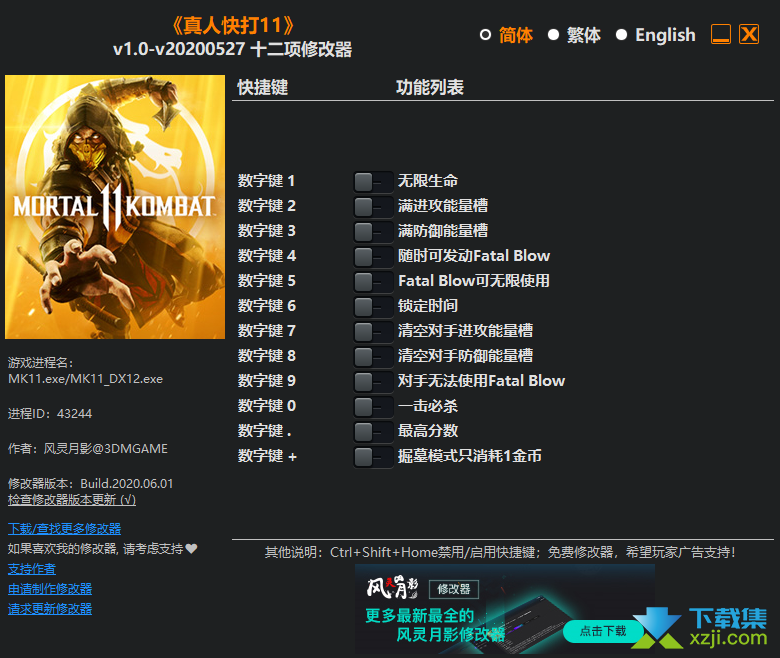
Task: Click the Mortal Kombat 11 cover image
Action: (x=115, y=207)
